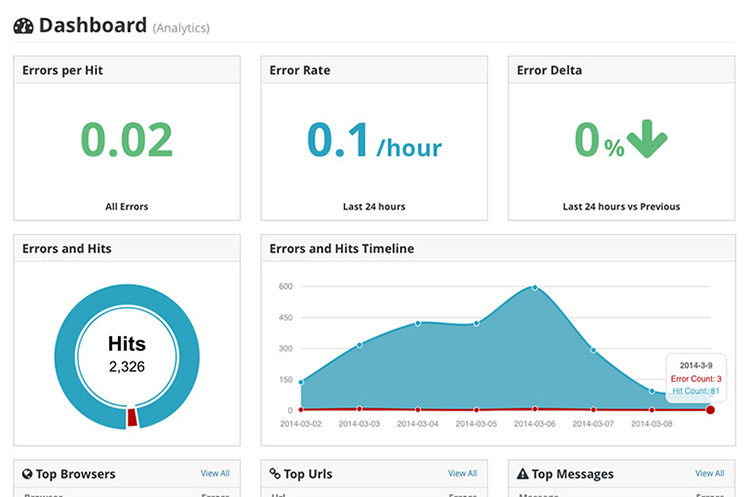Image resolution: width=750 pixels, height=497 pixels.
Task: Select the hit data point for 2014-03-06
Action: [x=535, y=287]
